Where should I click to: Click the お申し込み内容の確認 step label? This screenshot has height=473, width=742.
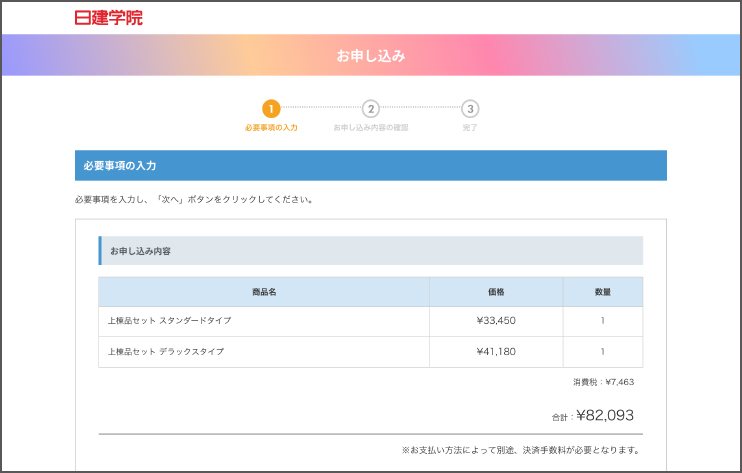[x=371, y=128]
